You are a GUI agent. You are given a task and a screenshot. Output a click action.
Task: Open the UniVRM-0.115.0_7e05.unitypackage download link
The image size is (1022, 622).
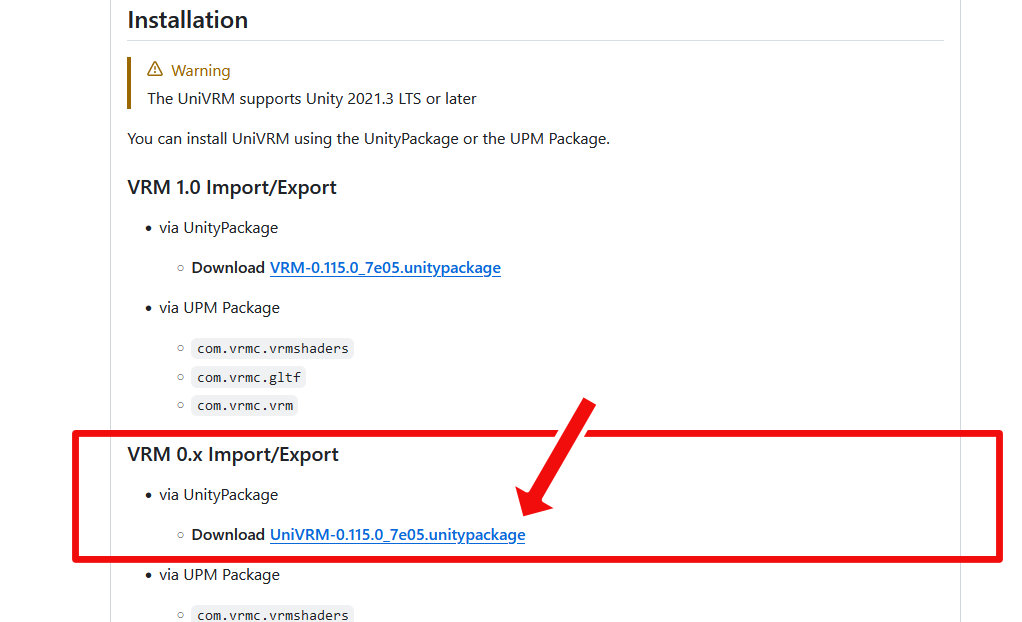397,535
